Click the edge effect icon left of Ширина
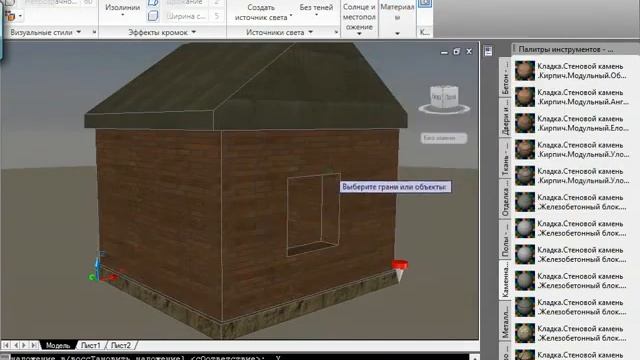This screenshot has width=640, height=360. (153, 16)
